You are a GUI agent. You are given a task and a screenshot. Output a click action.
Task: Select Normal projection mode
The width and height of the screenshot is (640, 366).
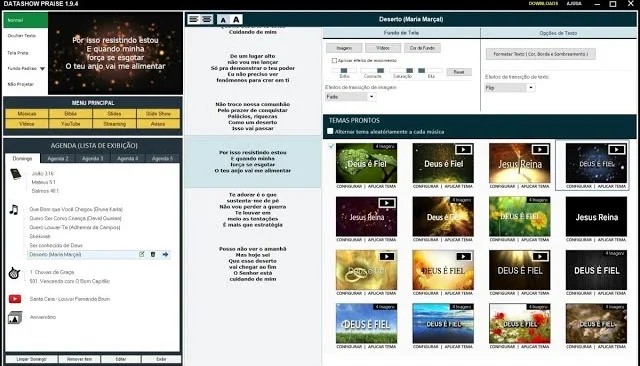tap(25, 20)
